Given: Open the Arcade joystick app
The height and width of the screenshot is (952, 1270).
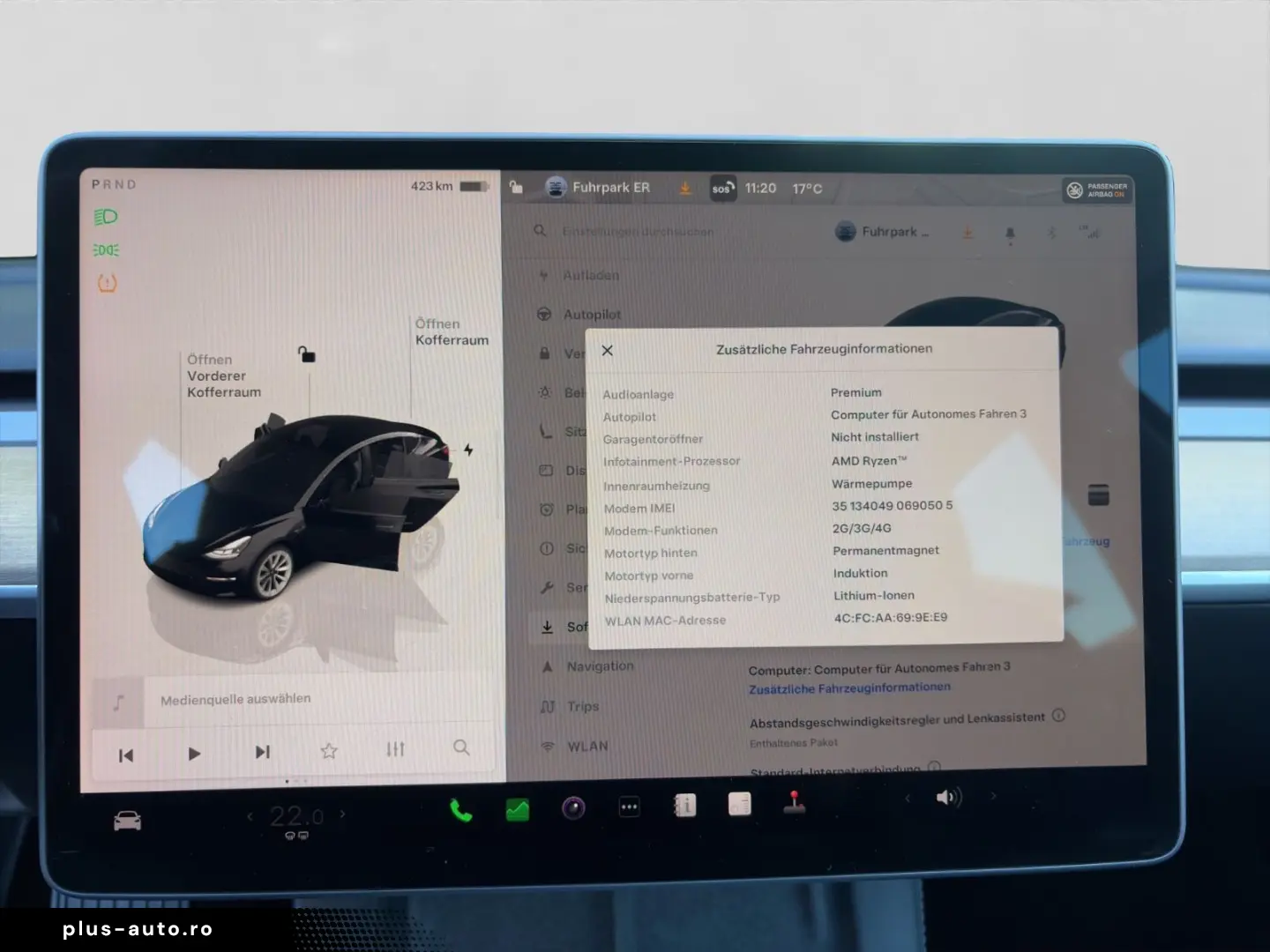Looking at the screenshot, I should pos(795,801).
